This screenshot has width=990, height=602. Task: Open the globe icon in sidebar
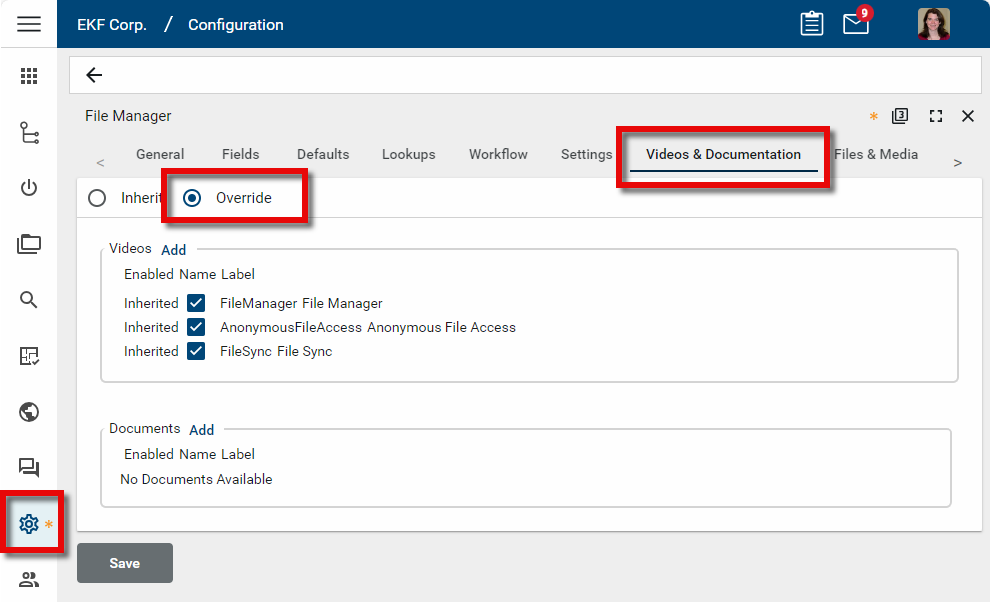coord(29,411)
